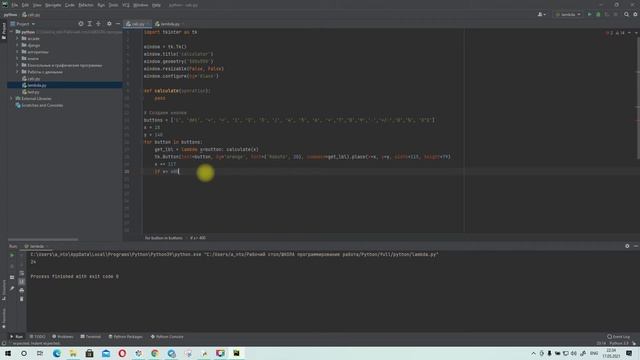Open IDE settings gear in top-right toolbar
The width and height of the screenshot is (640, 360).
coord(636,14)
